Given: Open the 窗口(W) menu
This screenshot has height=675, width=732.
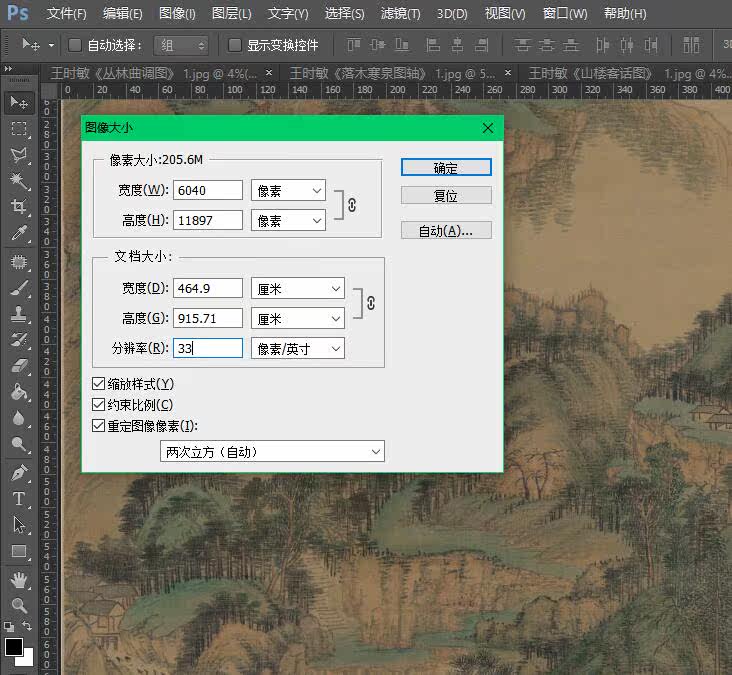Looking at the screenshot, I should tap(565, 14).
